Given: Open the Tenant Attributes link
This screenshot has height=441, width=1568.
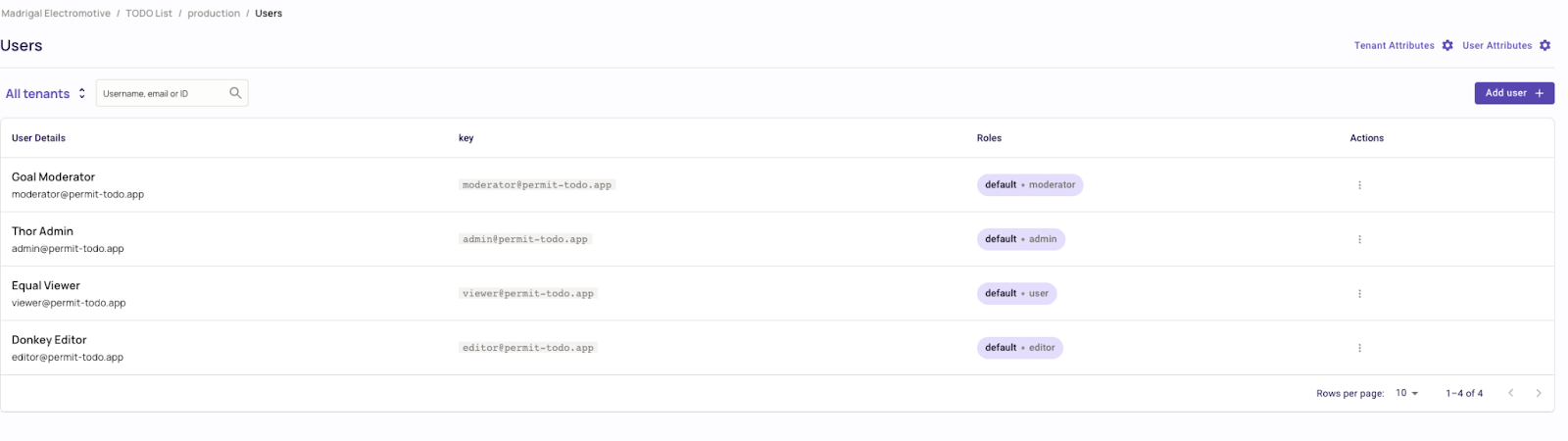Looking at the screenshot, I should point(1394,46).
